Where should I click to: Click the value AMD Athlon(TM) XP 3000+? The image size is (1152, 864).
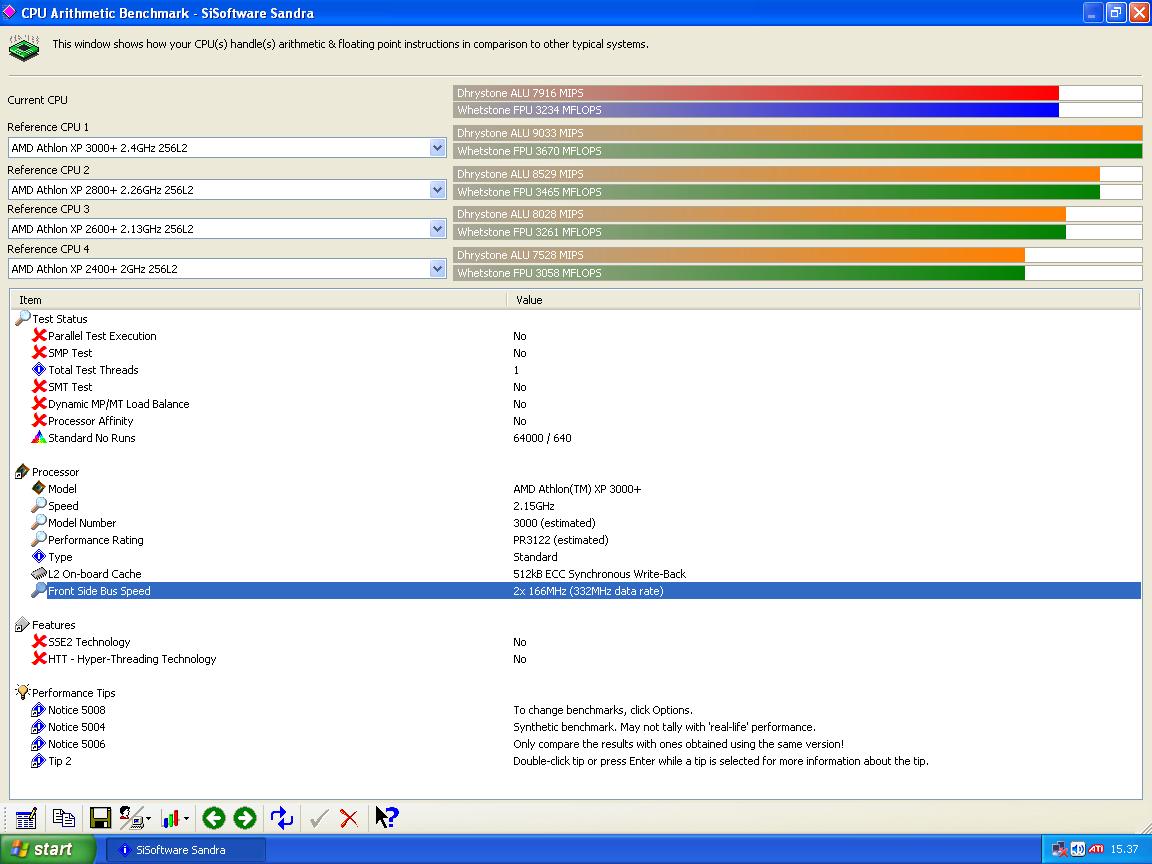577,489
